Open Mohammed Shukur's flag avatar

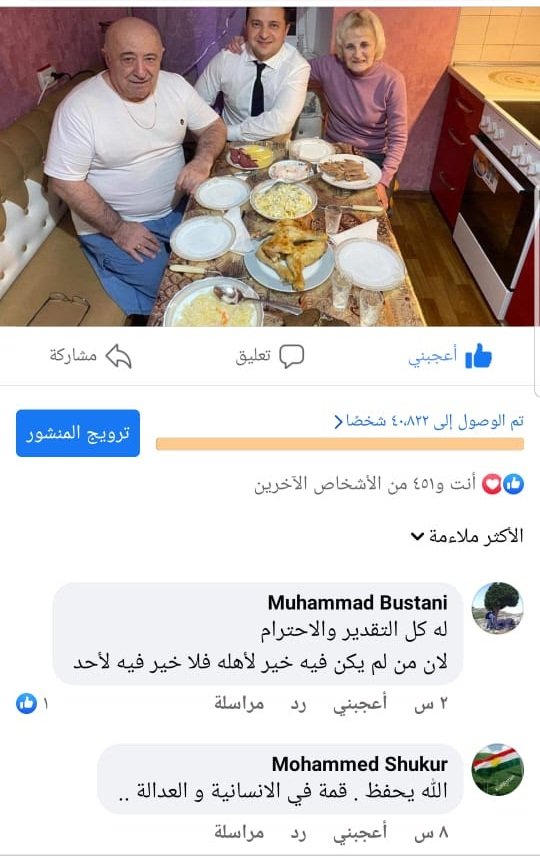(497, 769)
